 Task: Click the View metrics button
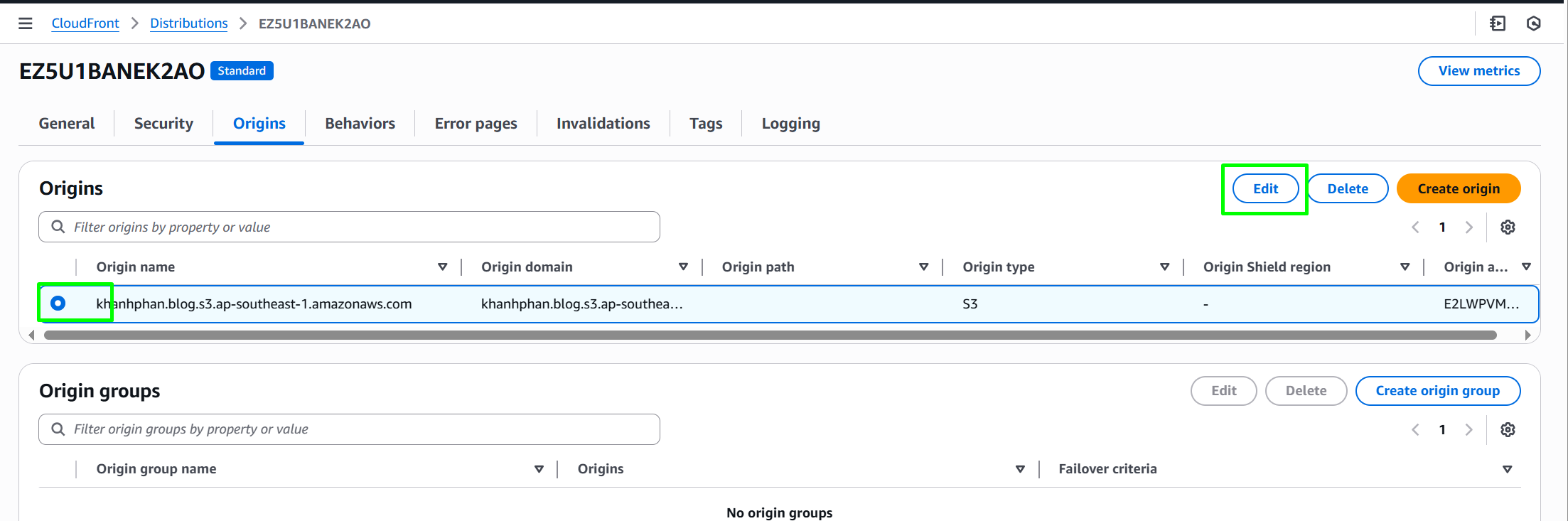1479,71
